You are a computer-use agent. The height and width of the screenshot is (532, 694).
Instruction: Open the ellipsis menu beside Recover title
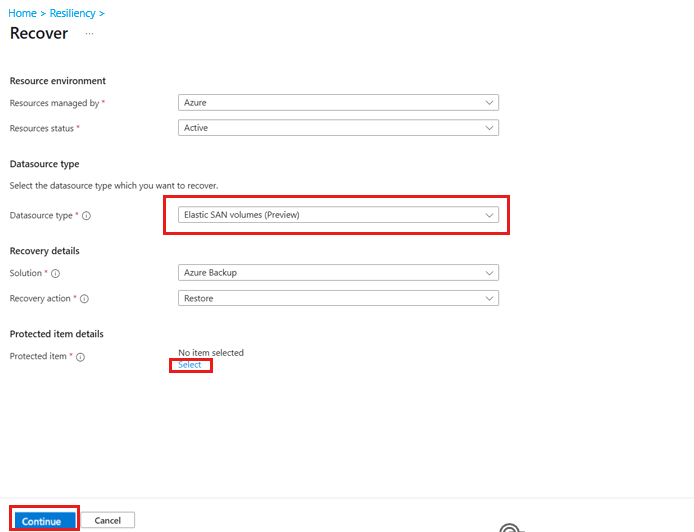pos(89,34)
